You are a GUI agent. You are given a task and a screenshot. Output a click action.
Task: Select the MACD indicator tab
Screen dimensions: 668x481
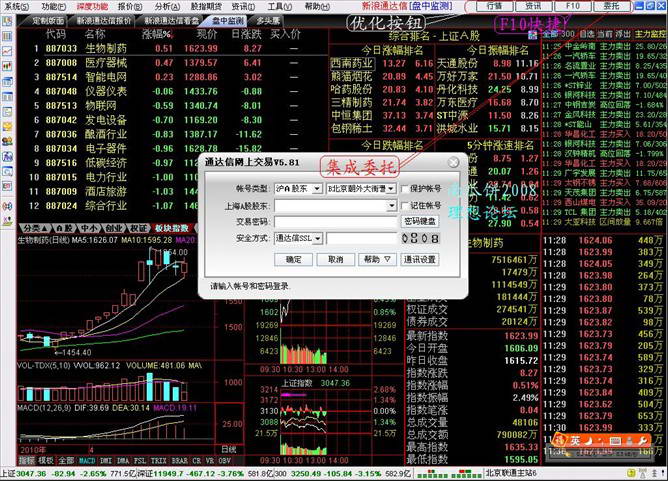click(87, 461)
